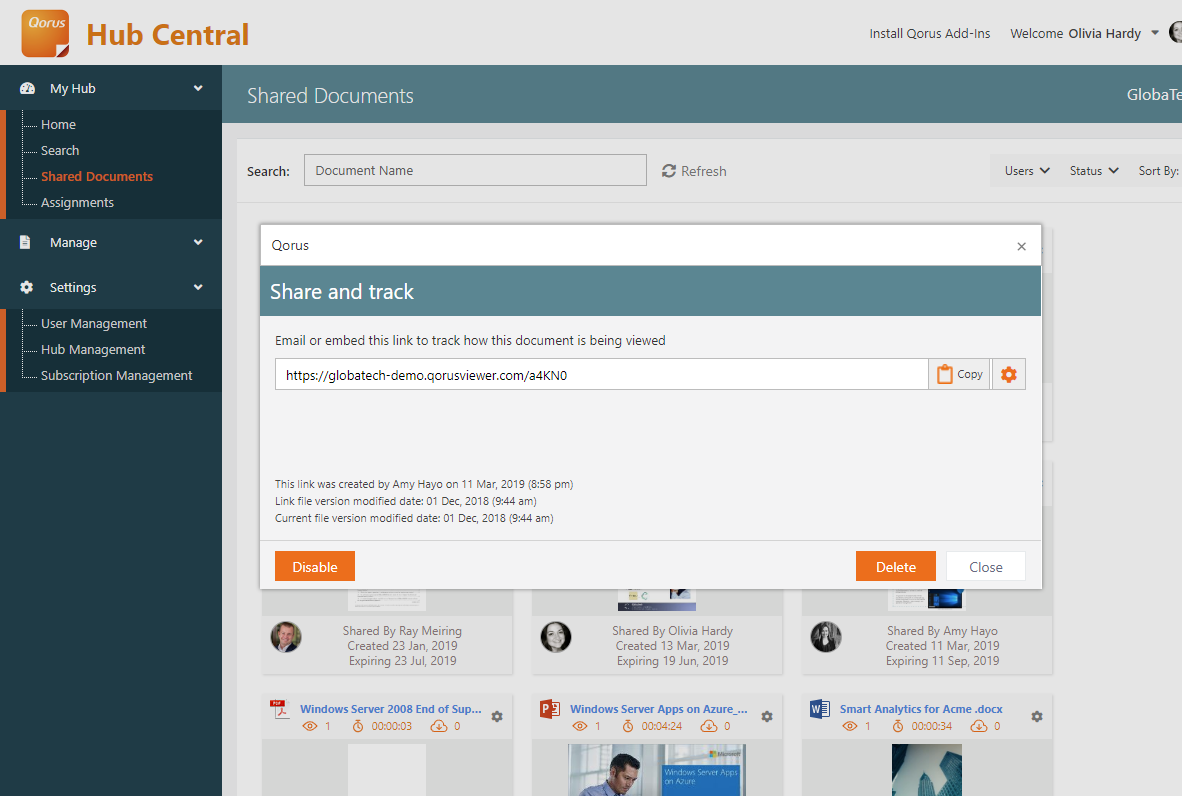Click the 'Shared By Ray Meiring' text

click(x=402, y=631)
